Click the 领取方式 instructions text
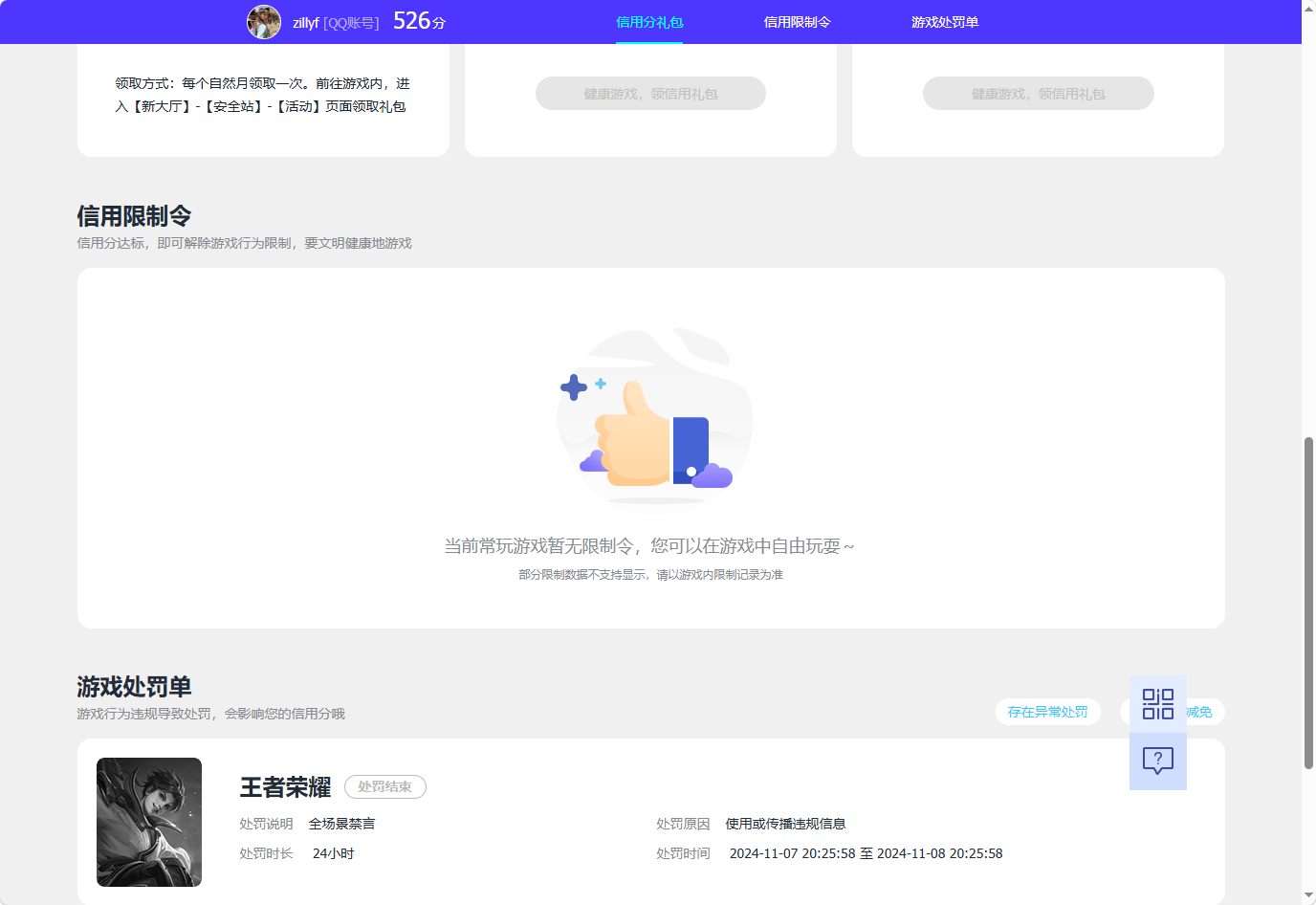The width and height of the screenshot is (1316, 905). pos(262,95)
